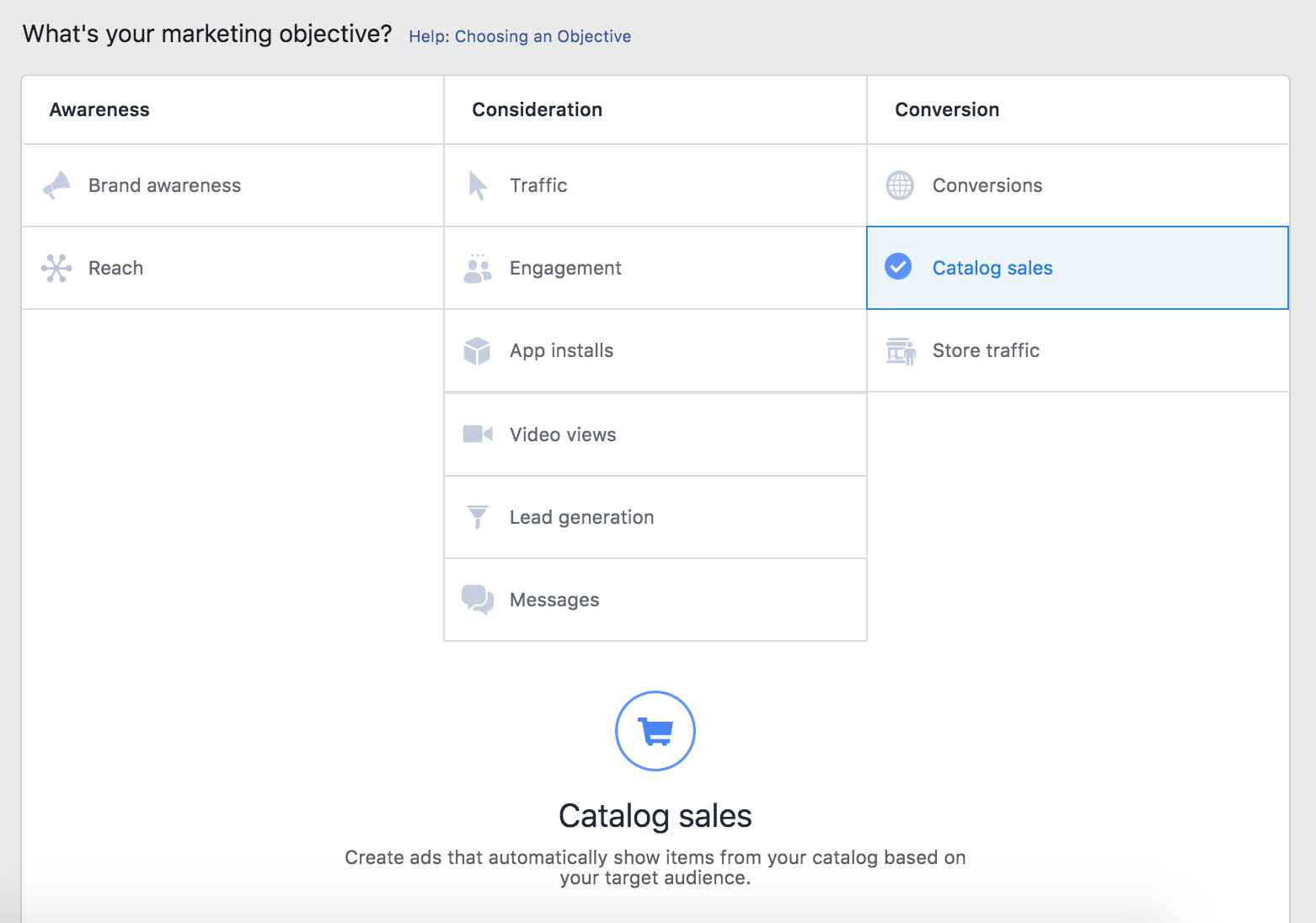Select the Traffic cursor icon
This screenshot has width=1316, height=923.
(x=478, y=185)
